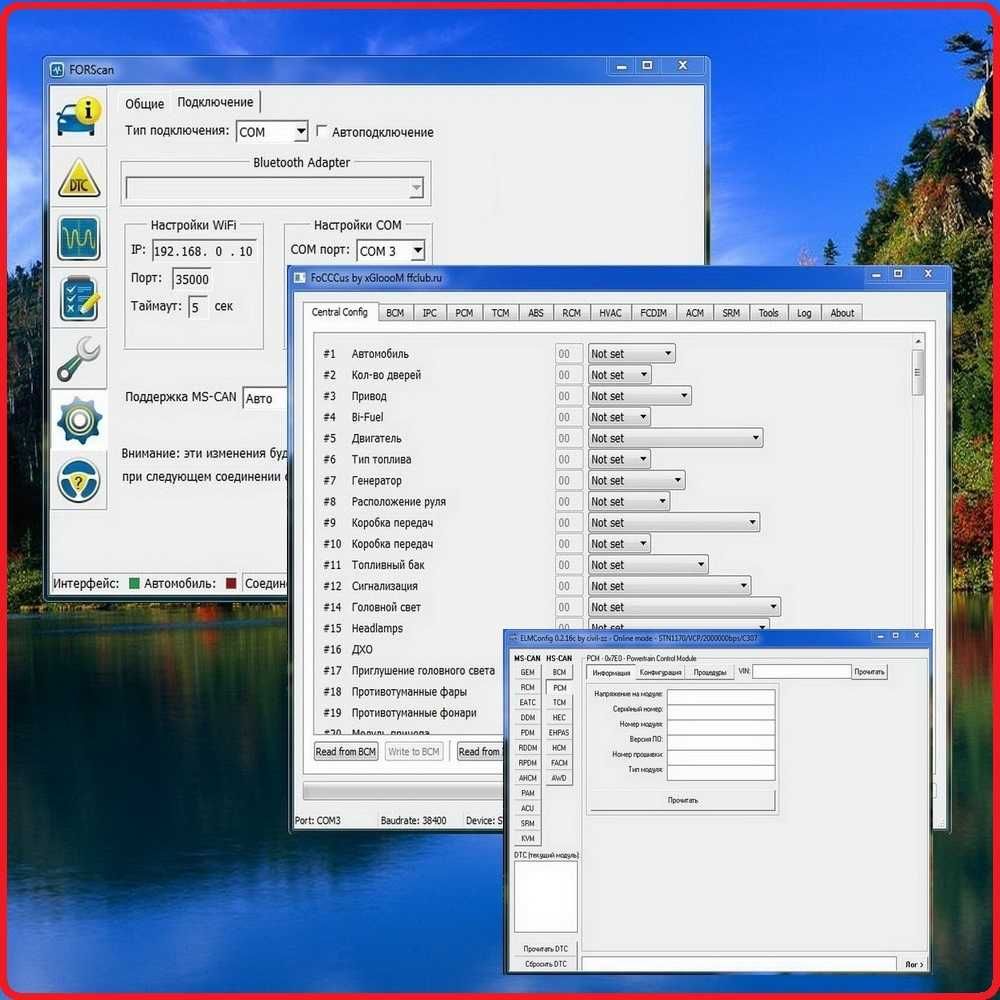Open the Двигатель #5 Not set dropdown
The image size is (1000, 1000).
click(x=675, y=438)
